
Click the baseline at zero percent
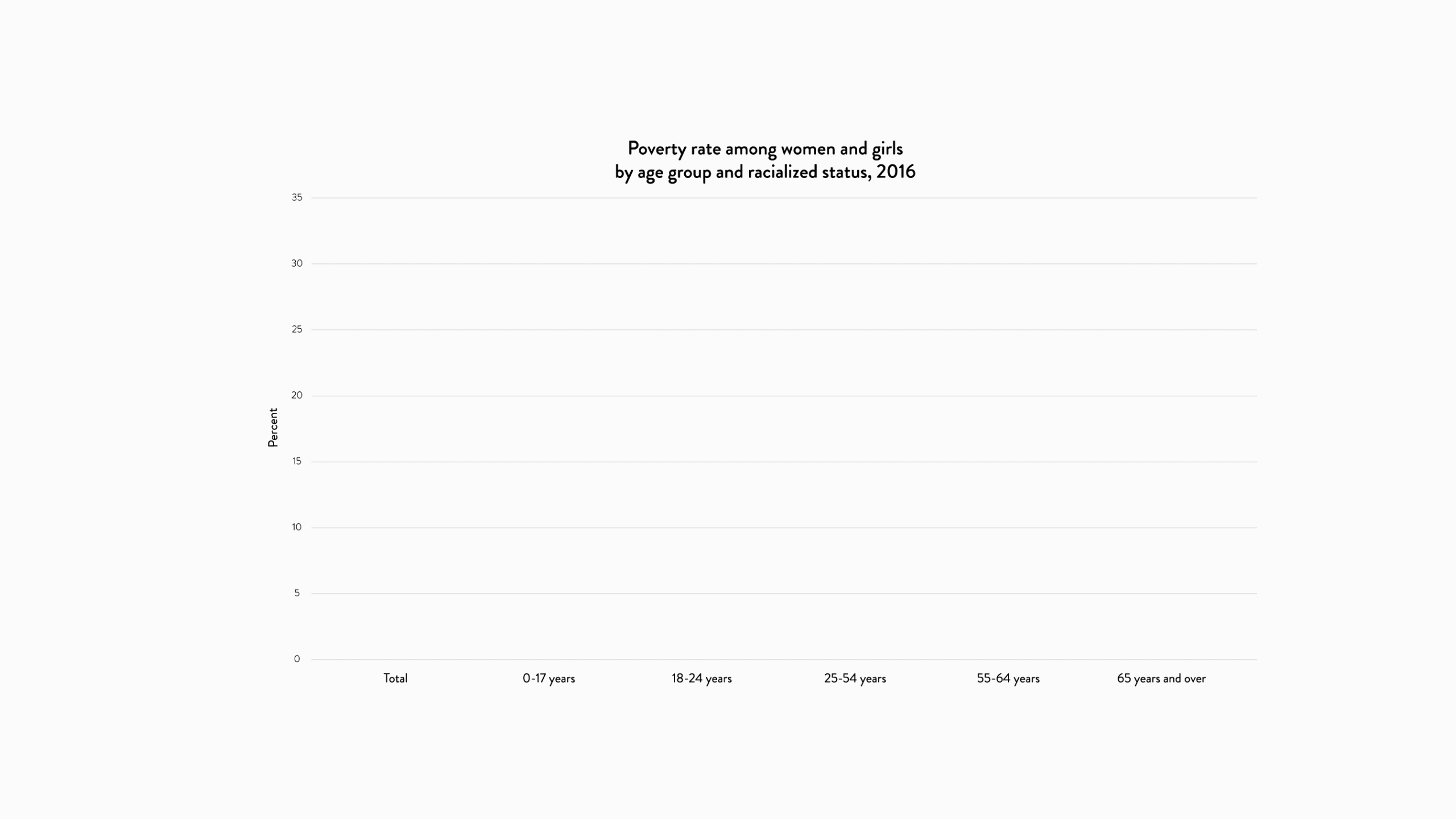pos(784,660)
